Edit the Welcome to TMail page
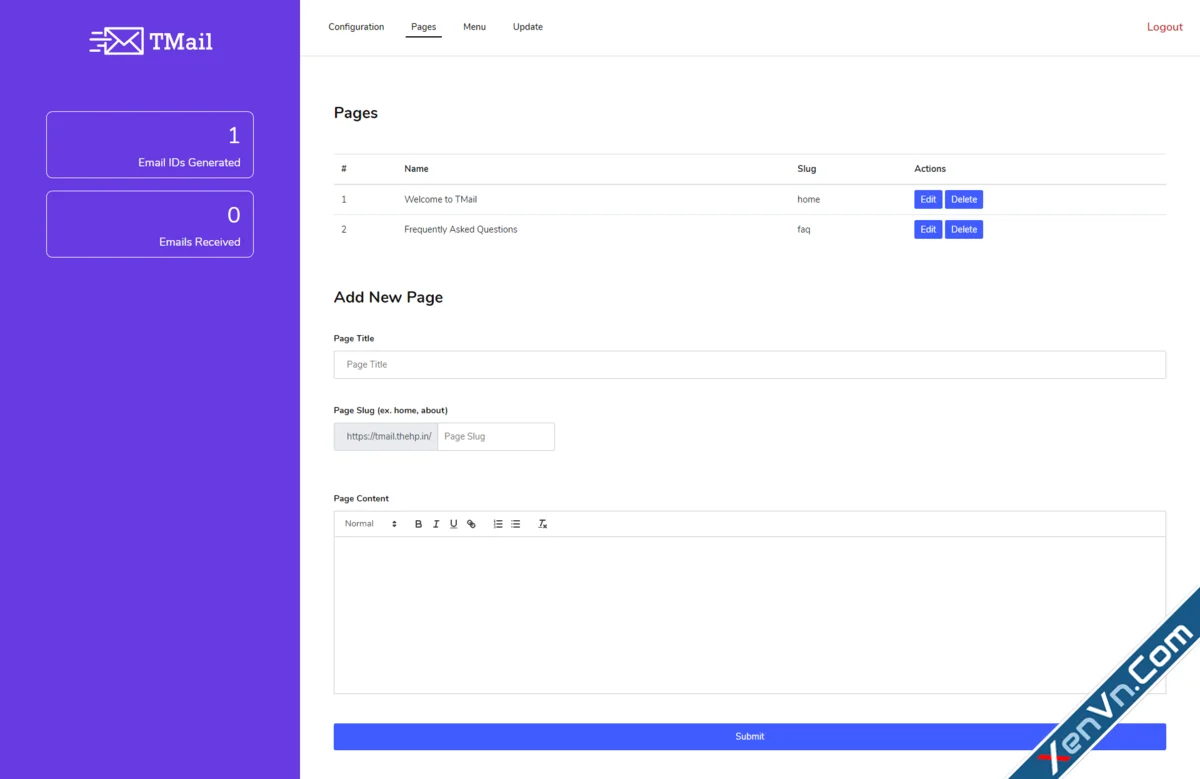 pos(928,200)
